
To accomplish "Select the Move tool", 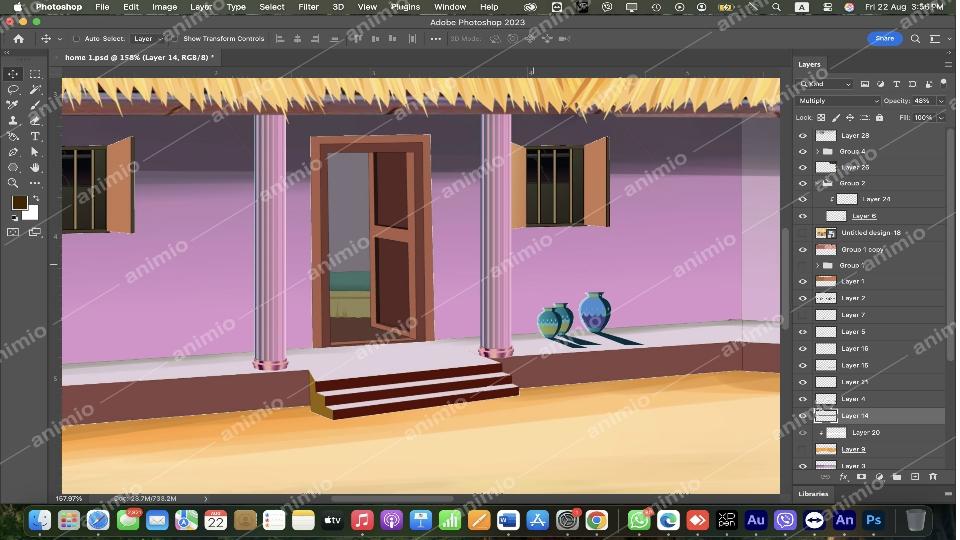I will pos(13,74).
